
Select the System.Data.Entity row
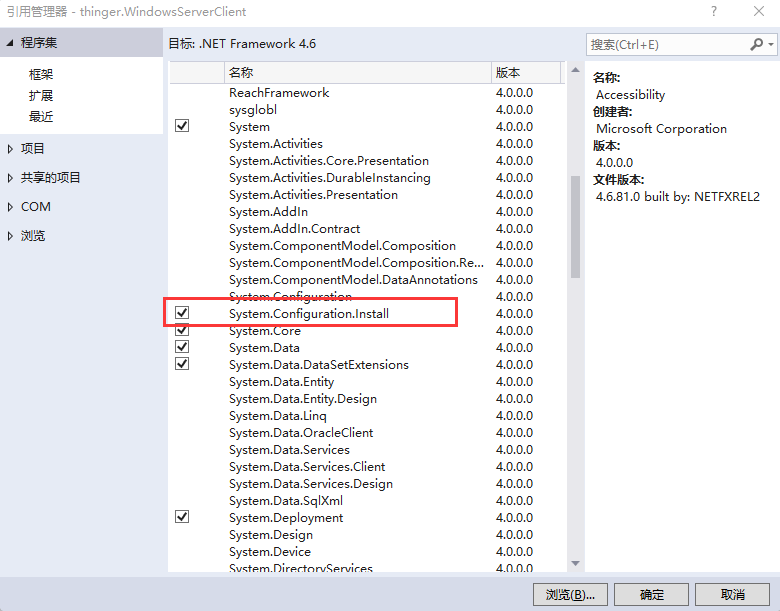[367, 382]
